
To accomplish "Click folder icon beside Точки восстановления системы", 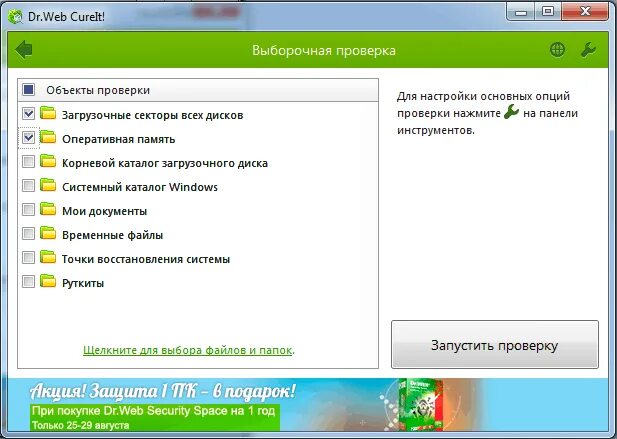I will point(48,257).
